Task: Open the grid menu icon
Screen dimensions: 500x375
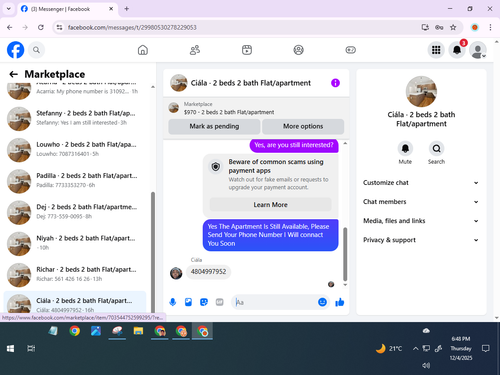Action: pos(436,50)
